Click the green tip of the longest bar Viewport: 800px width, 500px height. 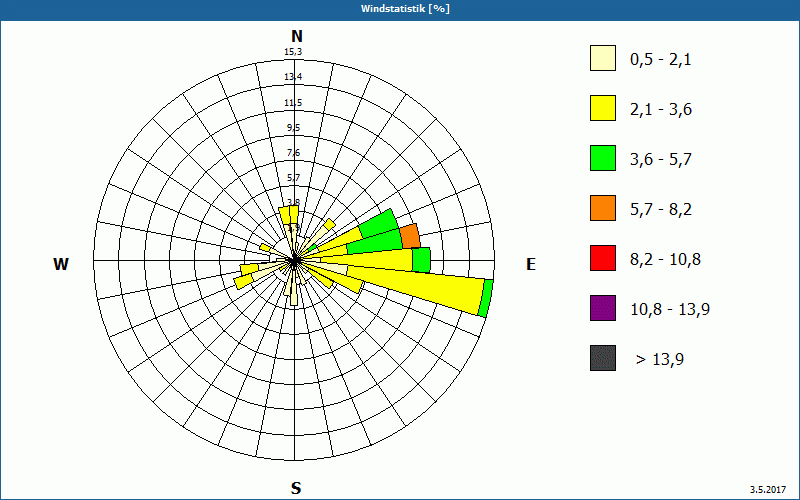(486, 298)
